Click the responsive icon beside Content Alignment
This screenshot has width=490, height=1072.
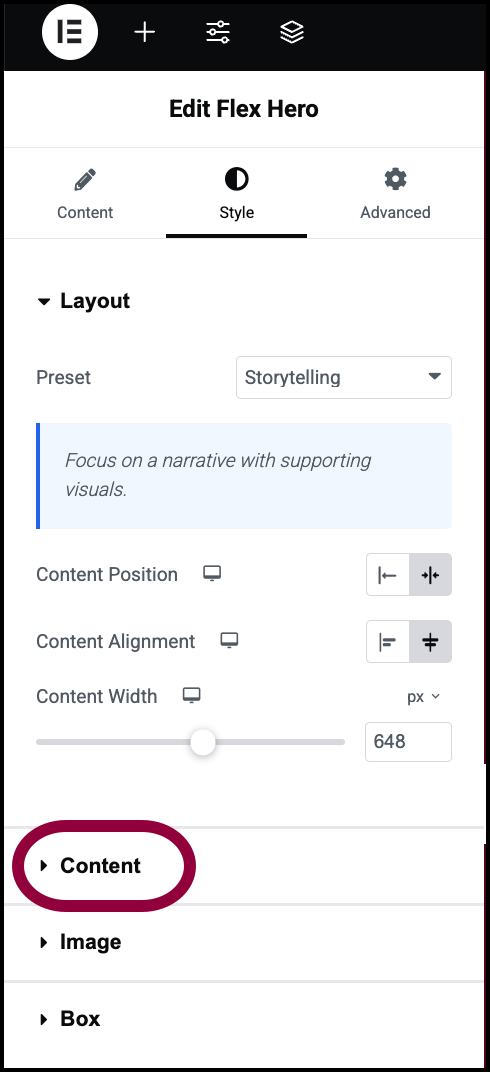[229, 641]
